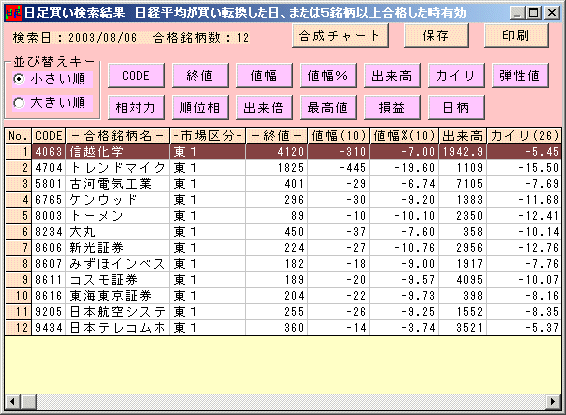Click the No. column header
566x415 pixels.
(x=18, y=136)
